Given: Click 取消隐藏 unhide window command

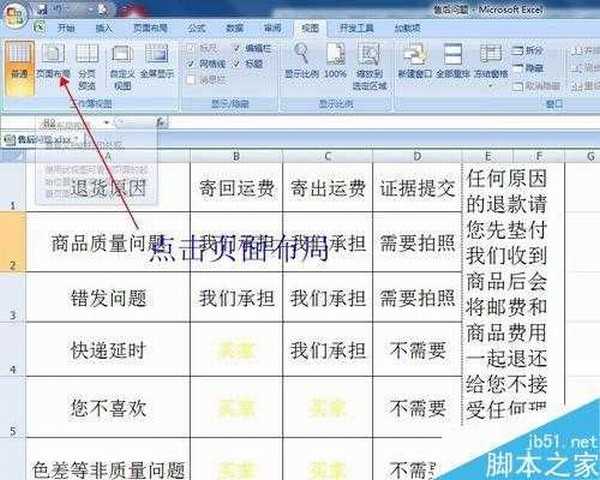Looking at the screenshot, I should coord(536,86).
